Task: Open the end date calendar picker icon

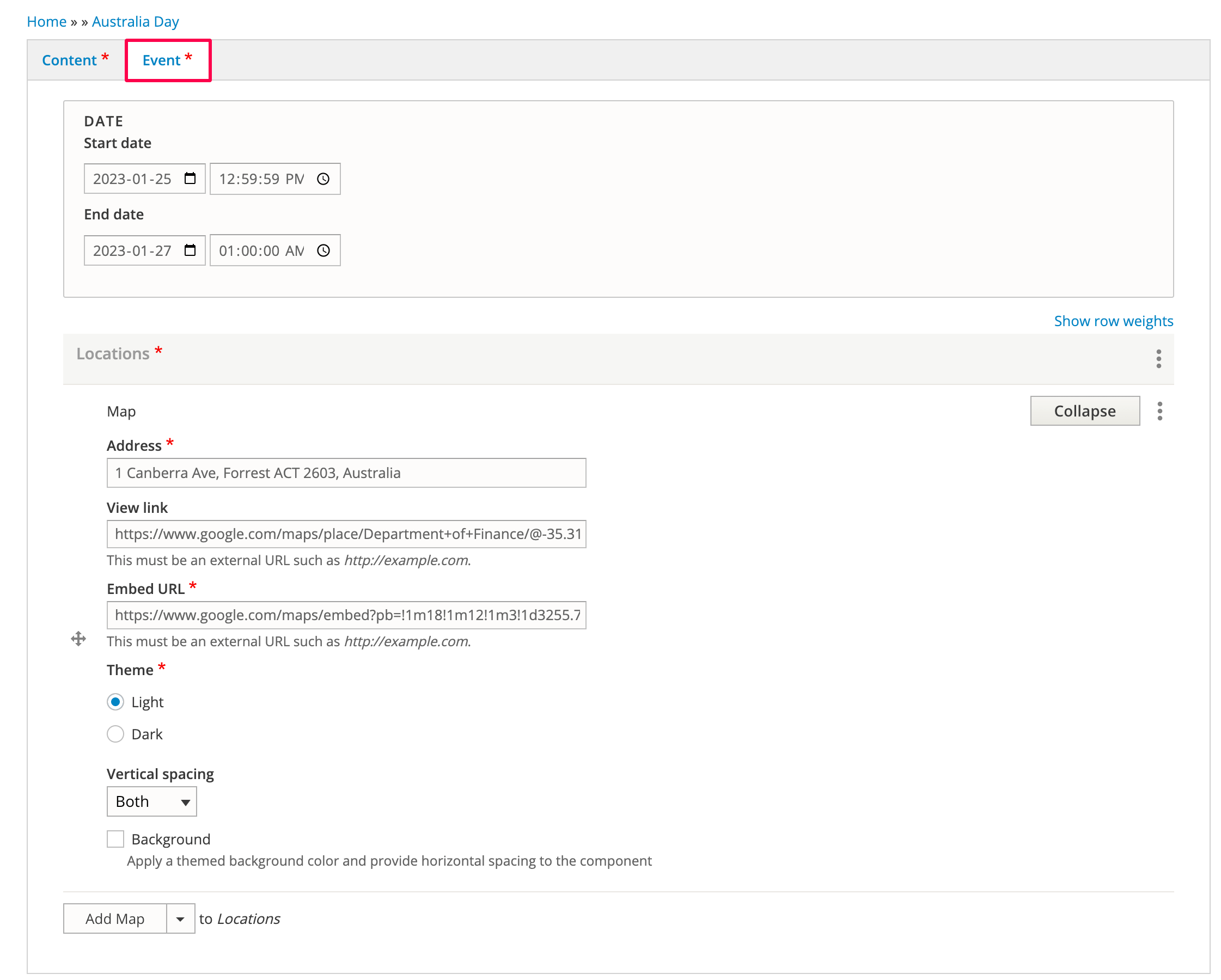Action: [190, 250]
